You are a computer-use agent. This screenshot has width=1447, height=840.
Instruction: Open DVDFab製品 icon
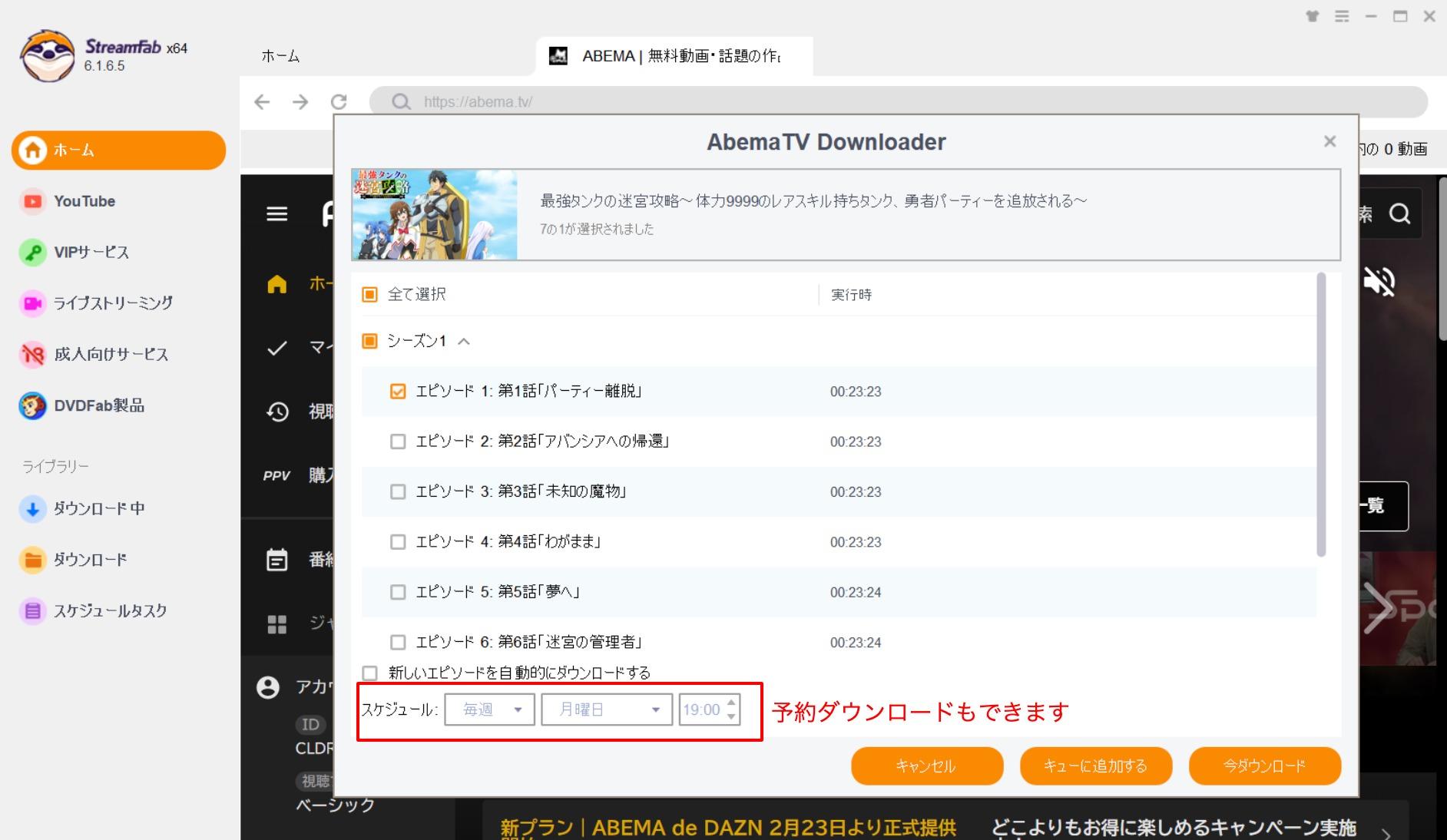tap(32, 405)
